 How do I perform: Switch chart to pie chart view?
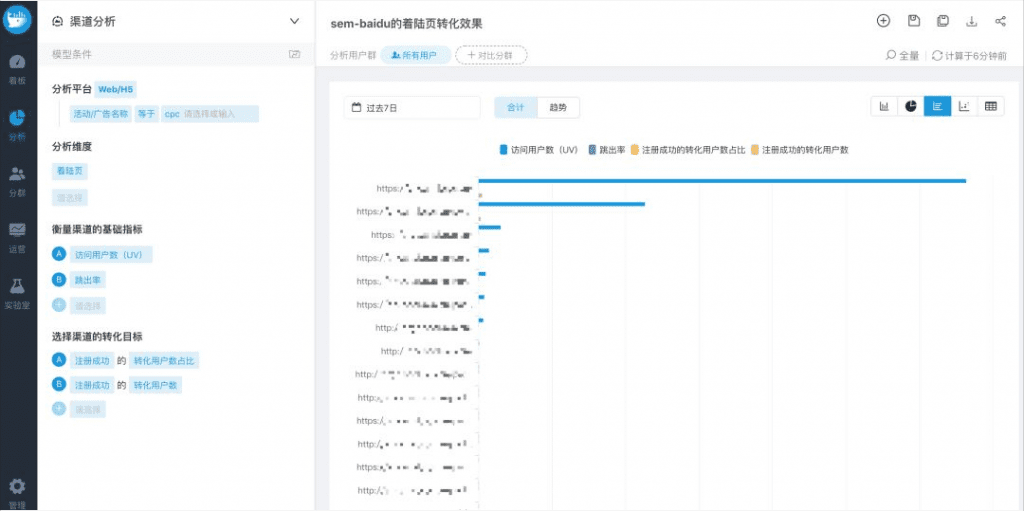pyautogui.click(x=911, y=107)
